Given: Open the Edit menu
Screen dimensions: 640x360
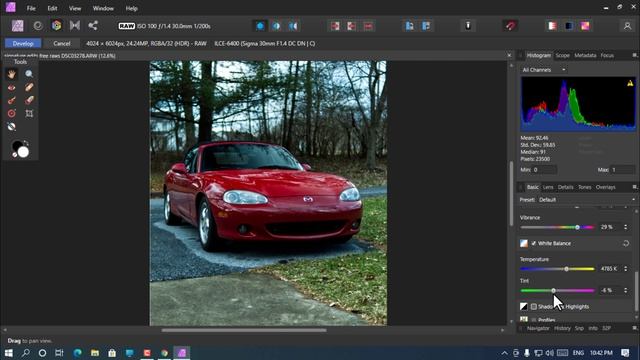Looking at the screenshot, I should point(52,8).
